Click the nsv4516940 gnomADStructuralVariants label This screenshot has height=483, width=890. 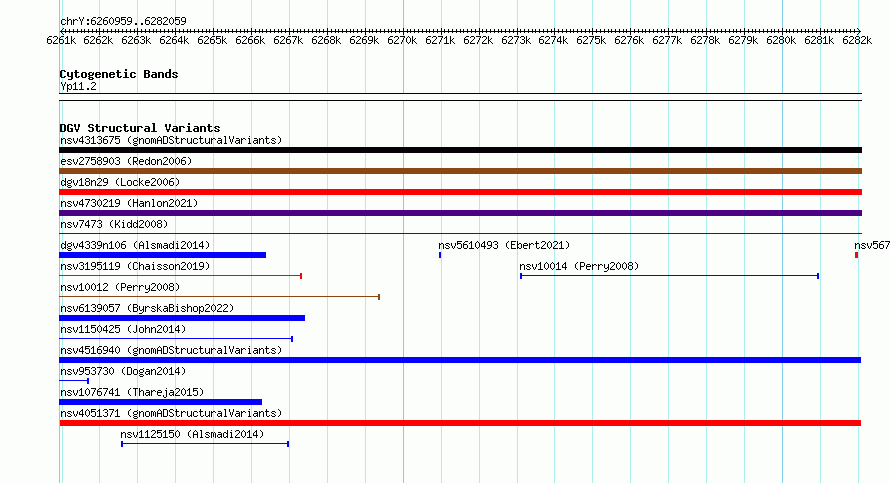pyautogui.click(x=171, y=350)
